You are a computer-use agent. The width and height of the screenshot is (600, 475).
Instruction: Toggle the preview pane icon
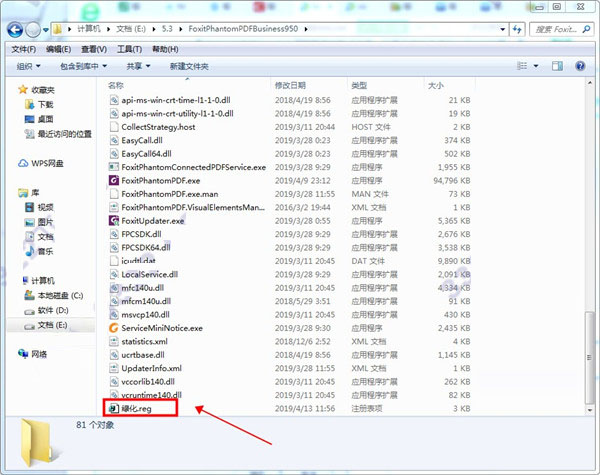557,66
